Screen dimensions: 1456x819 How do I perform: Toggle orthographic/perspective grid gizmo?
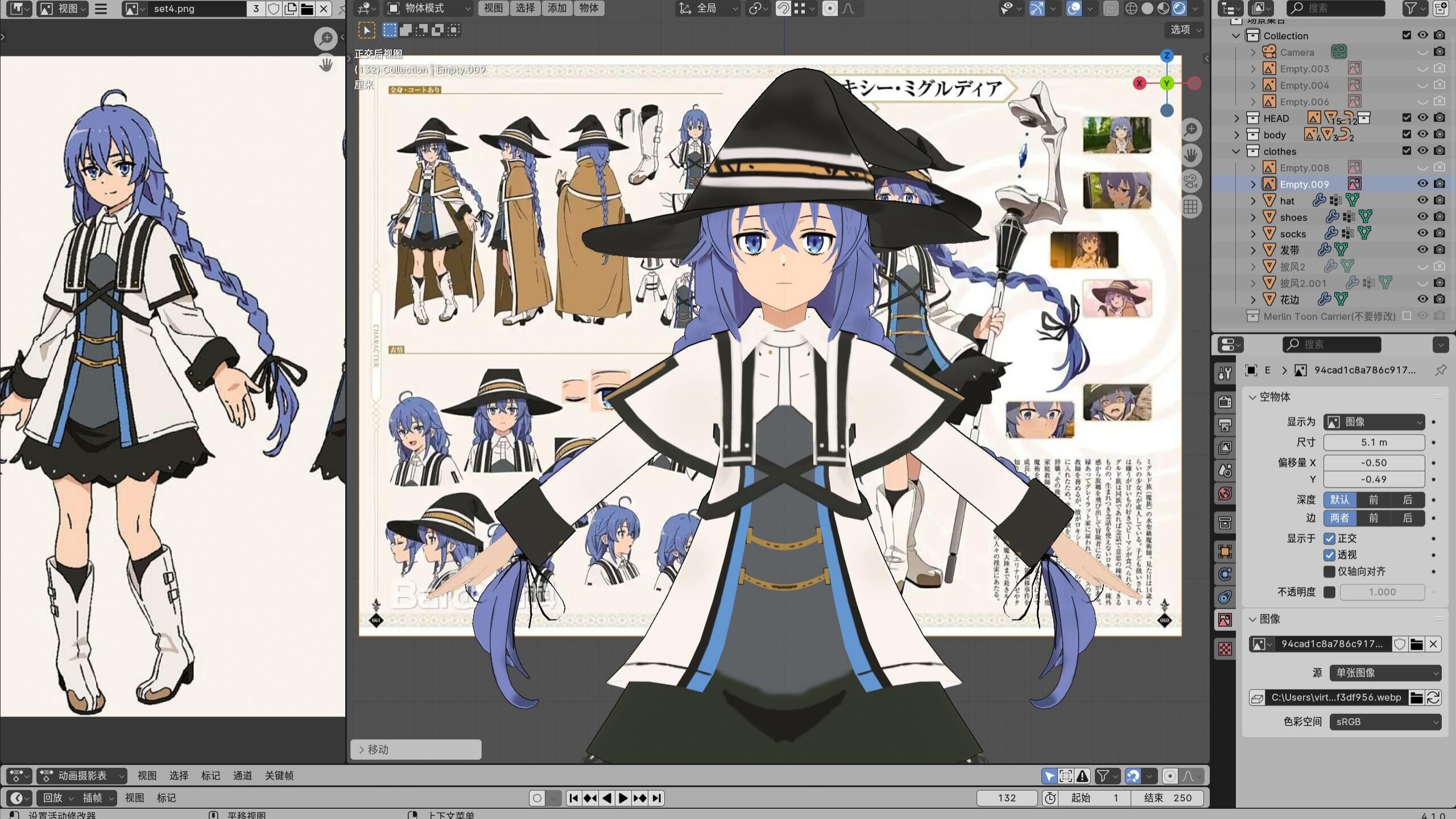(1190, 207)
